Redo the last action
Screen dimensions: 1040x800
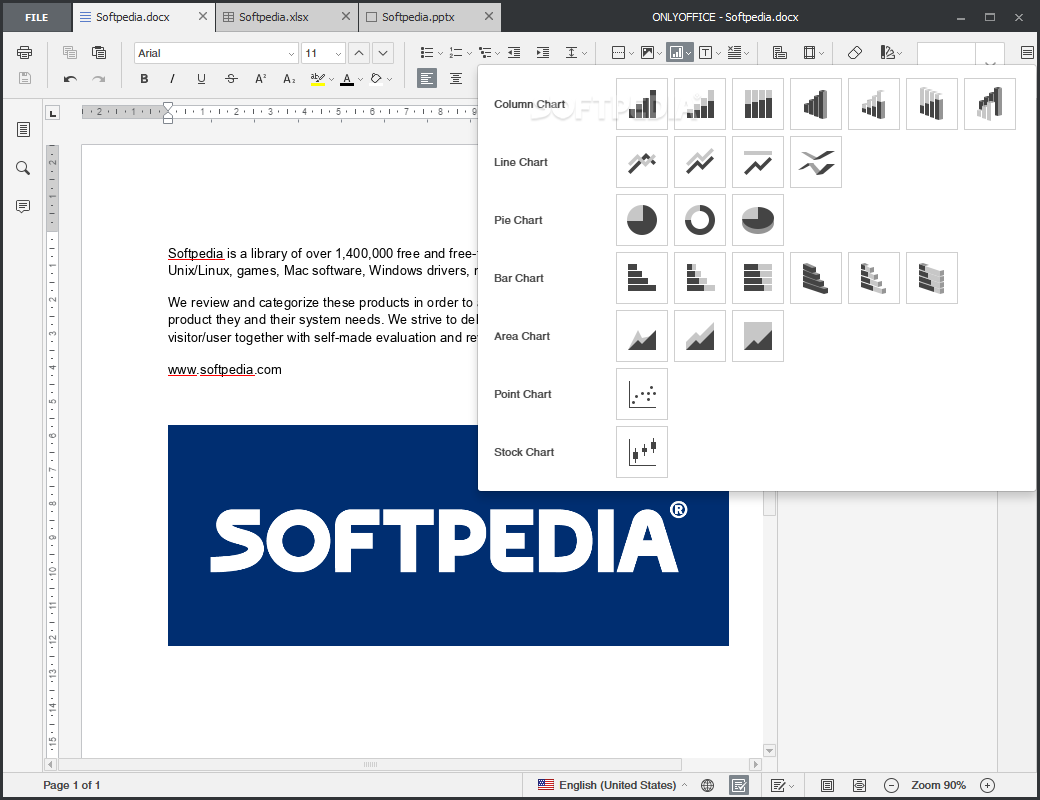click(x=99, y=79)
